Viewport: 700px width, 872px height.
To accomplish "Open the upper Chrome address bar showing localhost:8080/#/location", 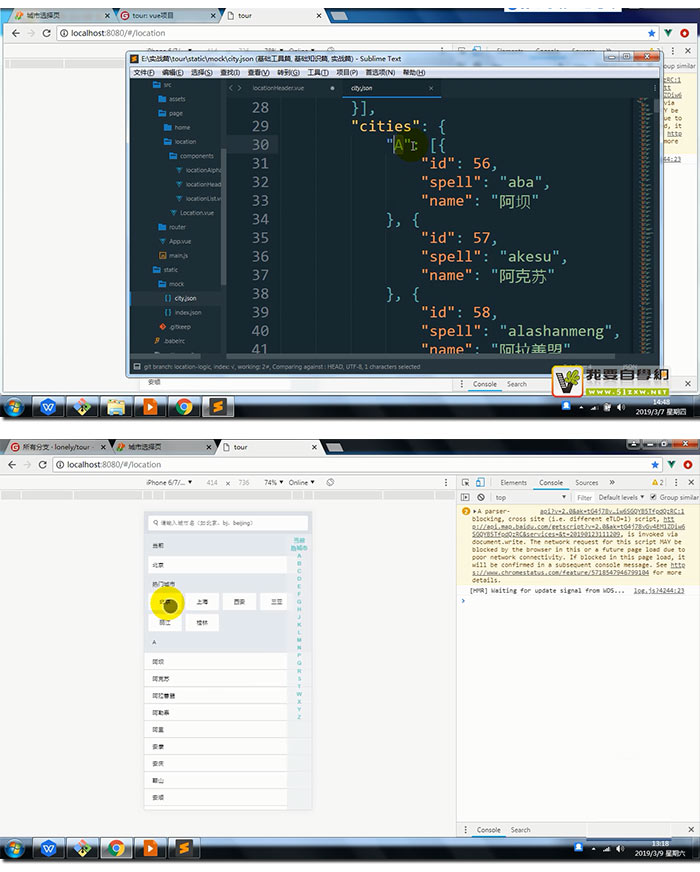I will click(x=356, y=33).
